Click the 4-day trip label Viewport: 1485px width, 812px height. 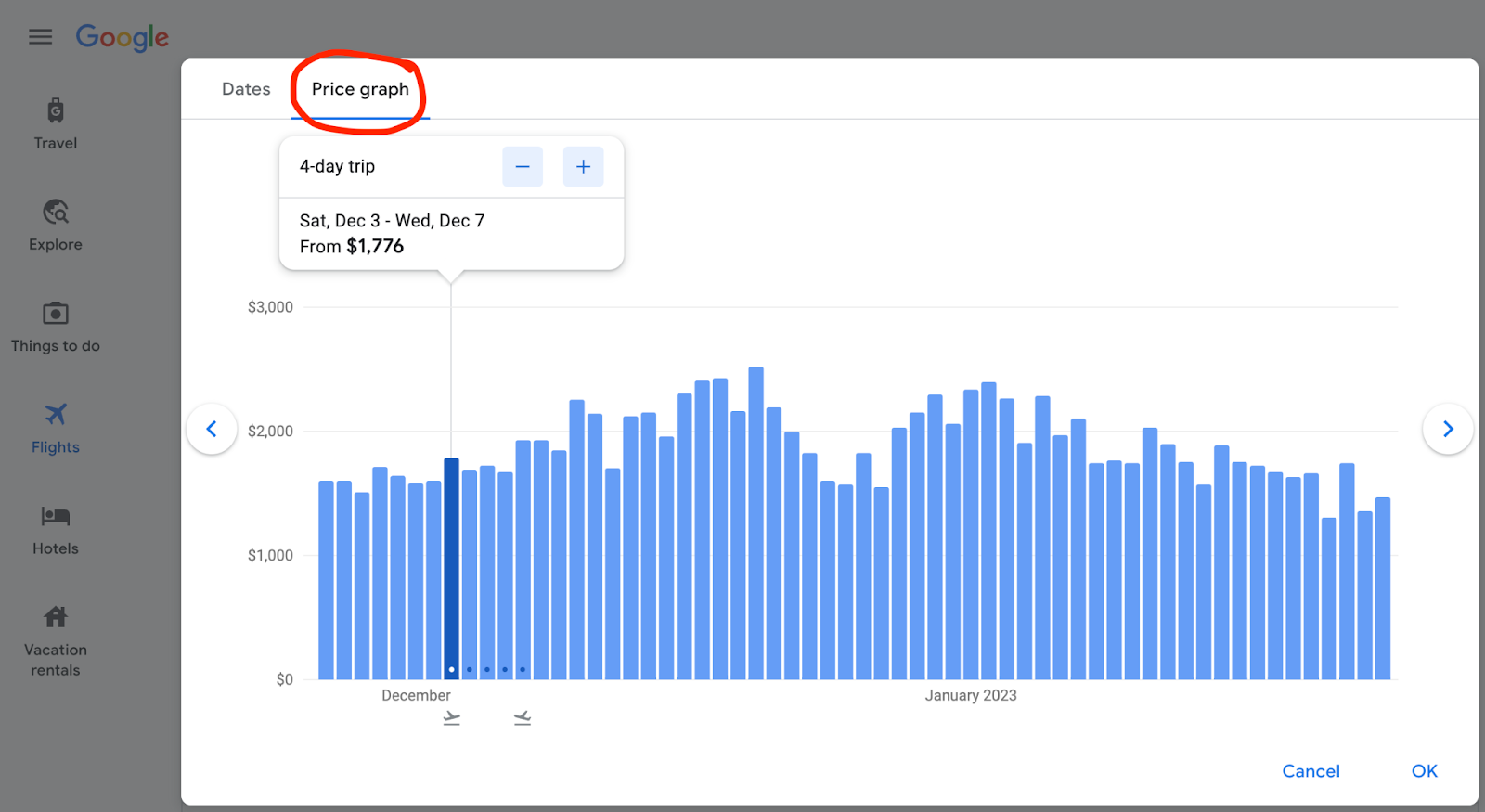(x=337, y=166)
